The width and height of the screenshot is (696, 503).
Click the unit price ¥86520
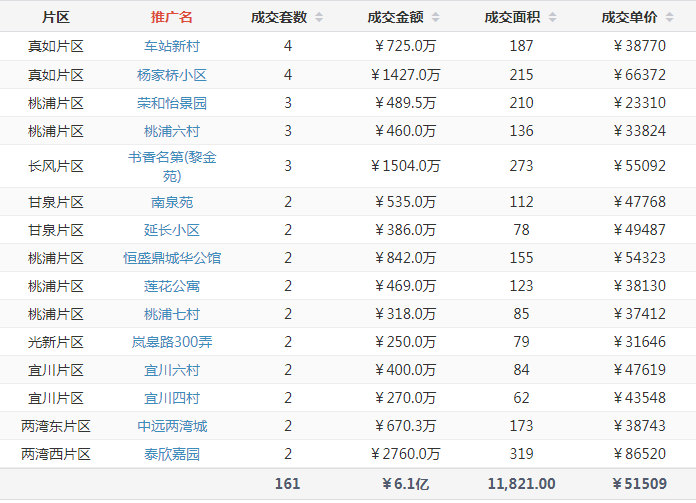click(x=640, y=454)
